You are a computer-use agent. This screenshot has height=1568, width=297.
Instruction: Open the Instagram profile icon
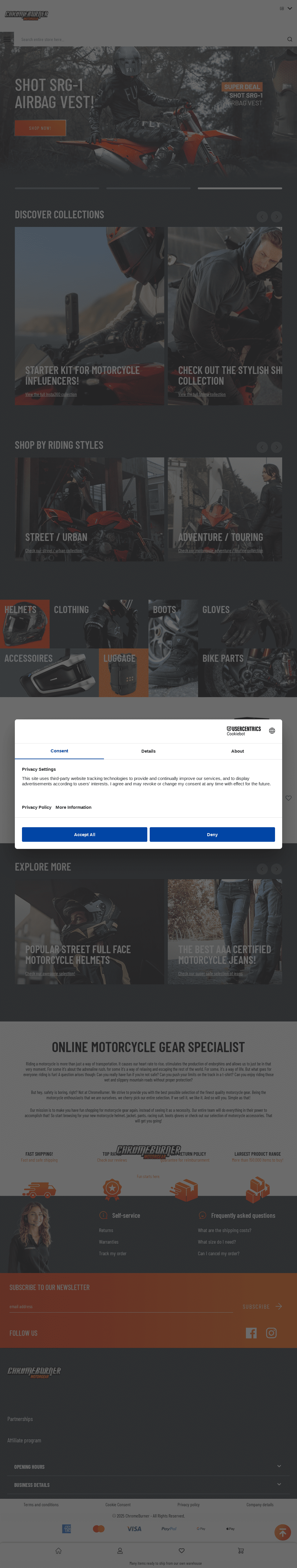click(x=271, y=1333)
